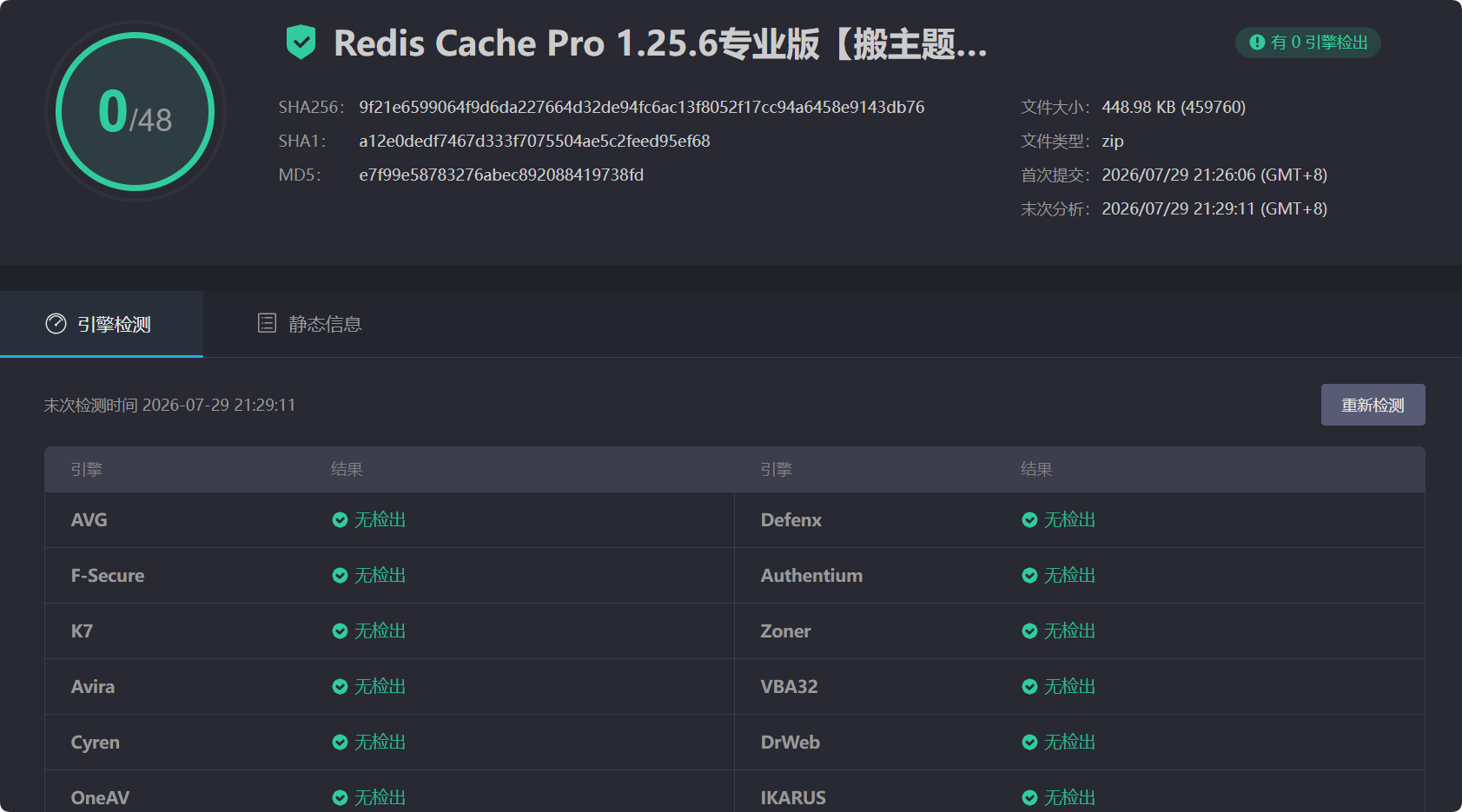Click the green check icon in IKARUS row

coord(1029,797)
